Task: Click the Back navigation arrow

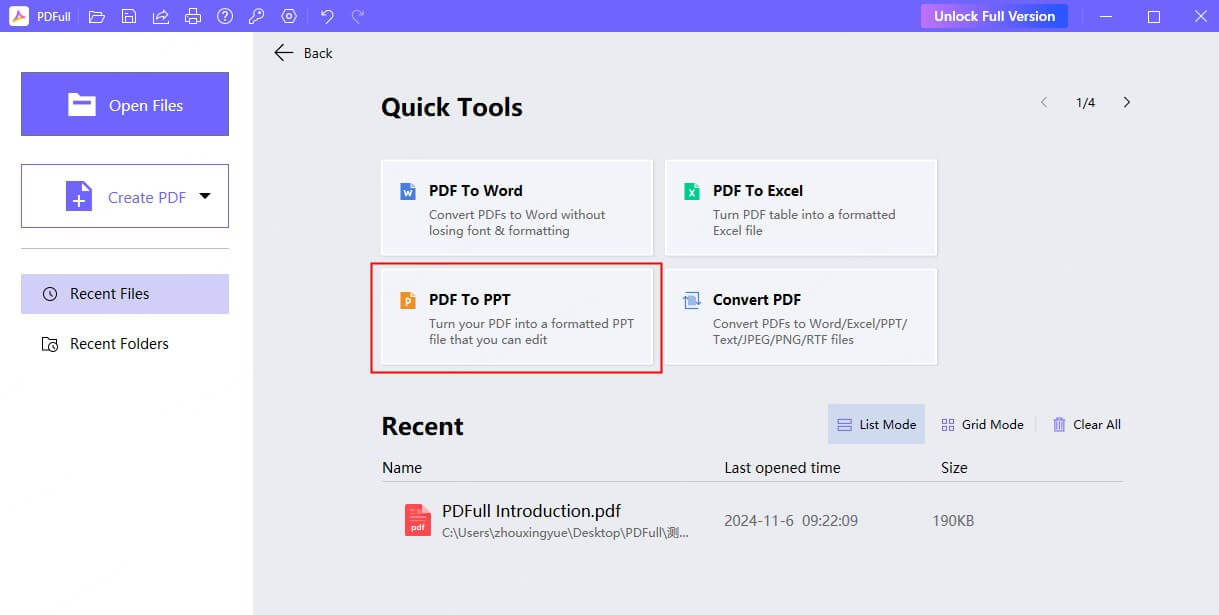Action: (284, 52)
